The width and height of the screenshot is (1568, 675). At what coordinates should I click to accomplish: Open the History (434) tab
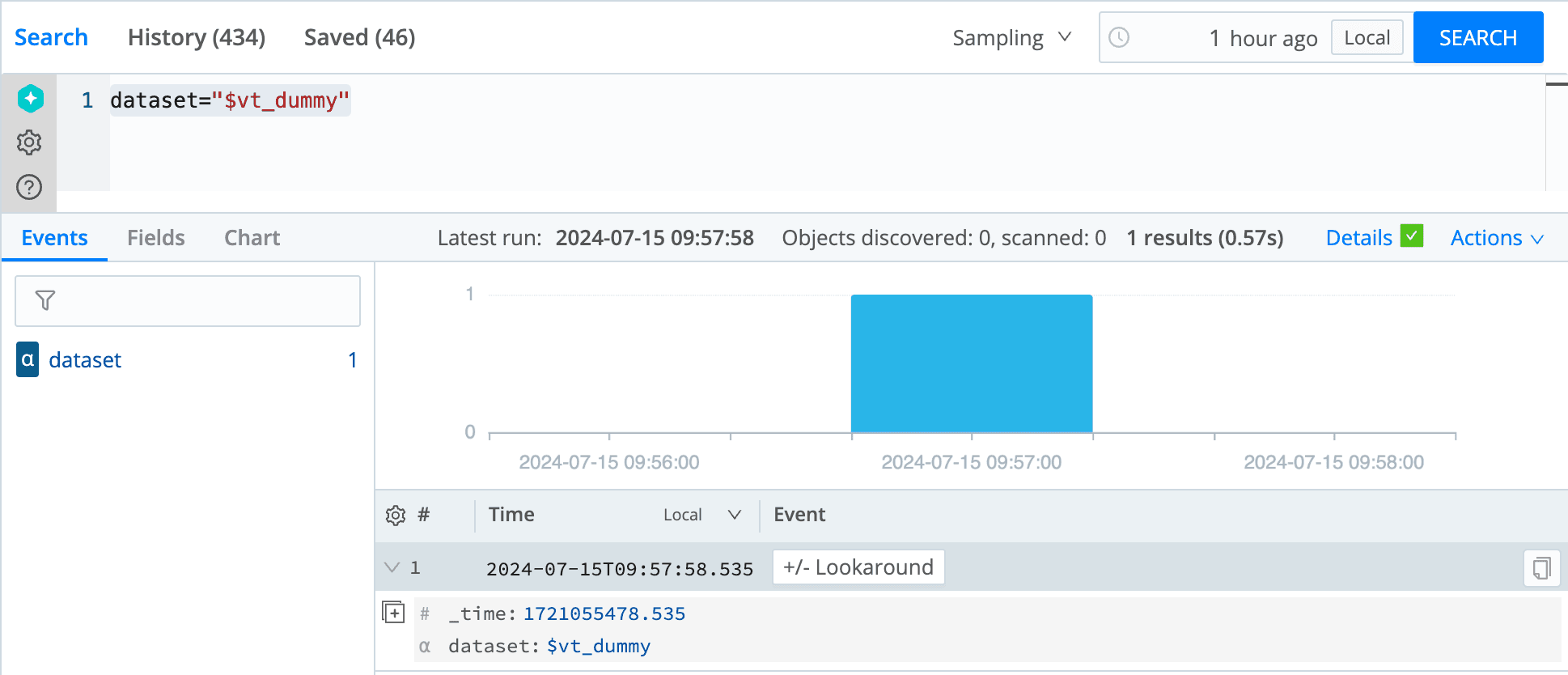click(x=197, y=37)
